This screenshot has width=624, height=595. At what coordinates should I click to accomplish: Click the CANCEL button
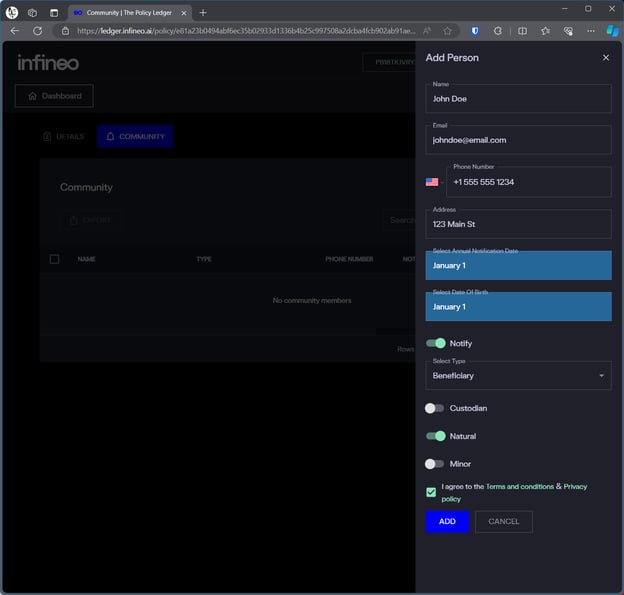click(503, 521)
